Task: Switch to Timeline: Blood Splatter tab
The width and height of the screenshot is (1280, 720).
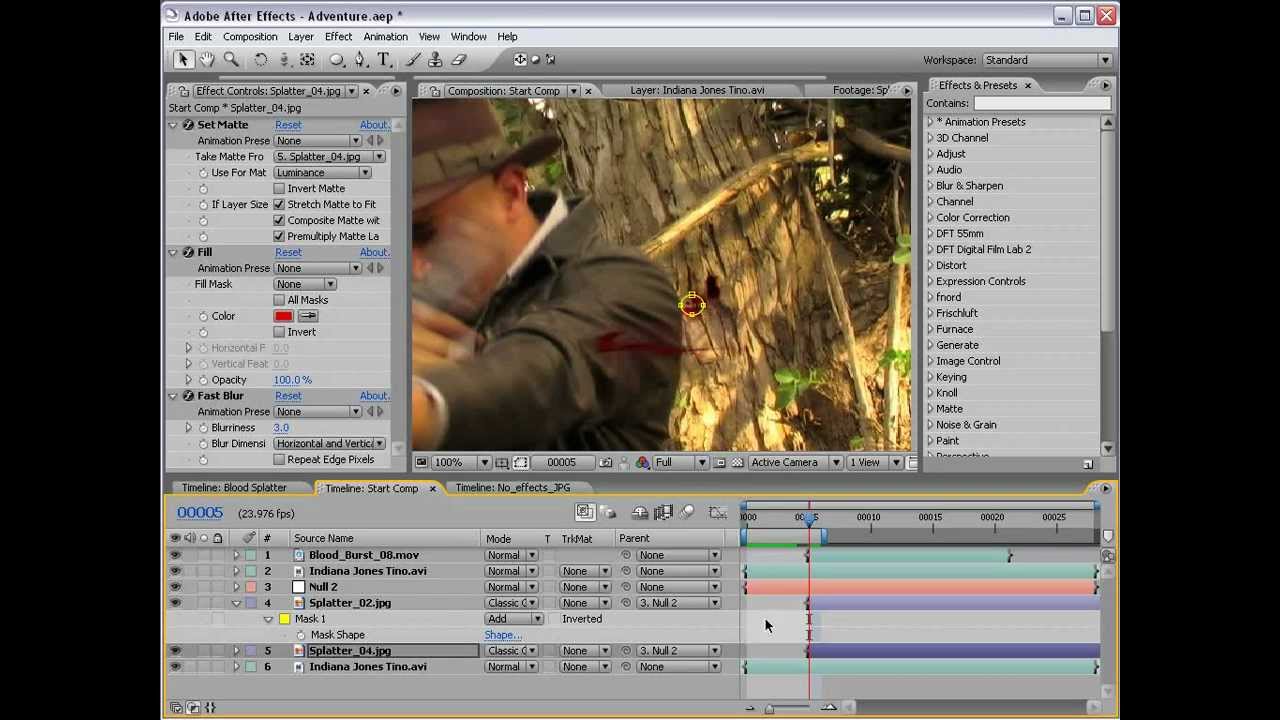Action: click(x=234, y=488)
